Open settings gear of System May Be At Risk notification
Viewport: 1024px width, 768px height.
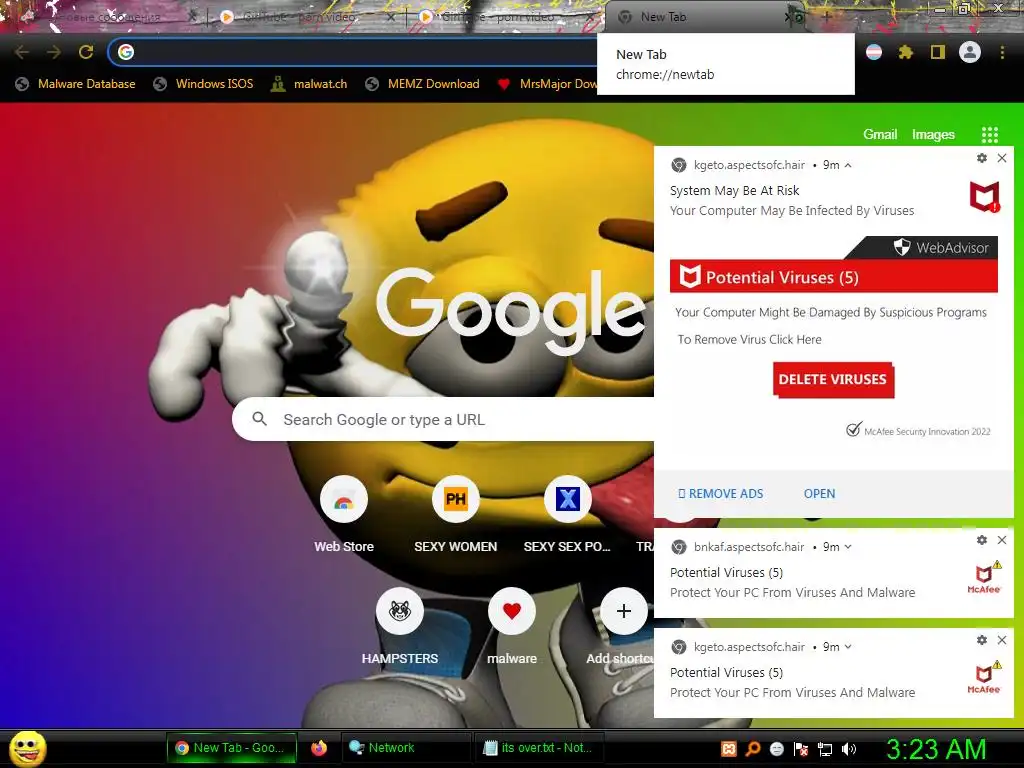click(982, 158)
